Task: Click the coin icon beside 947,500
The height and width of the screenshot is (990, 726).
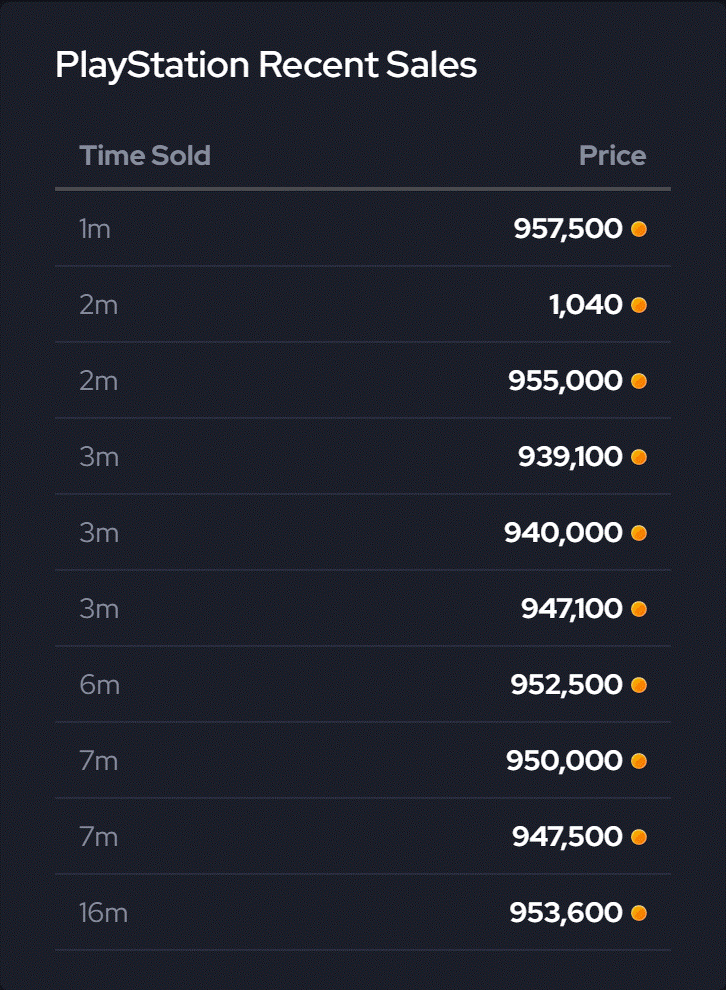Action: coord(639,837)
